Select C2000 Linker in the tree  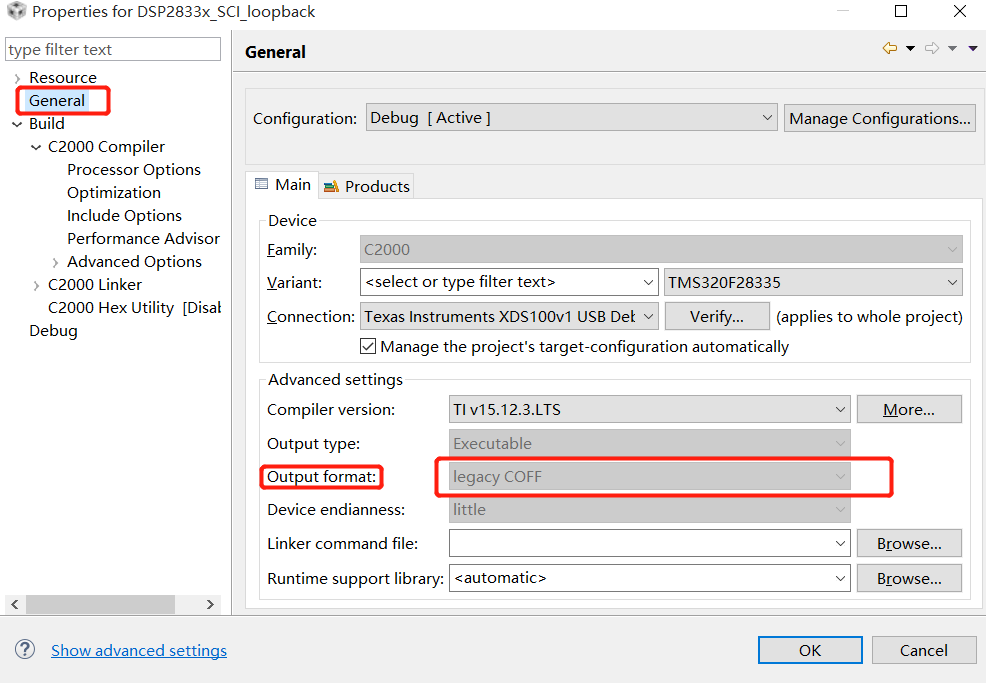click(x=95, y=285)
